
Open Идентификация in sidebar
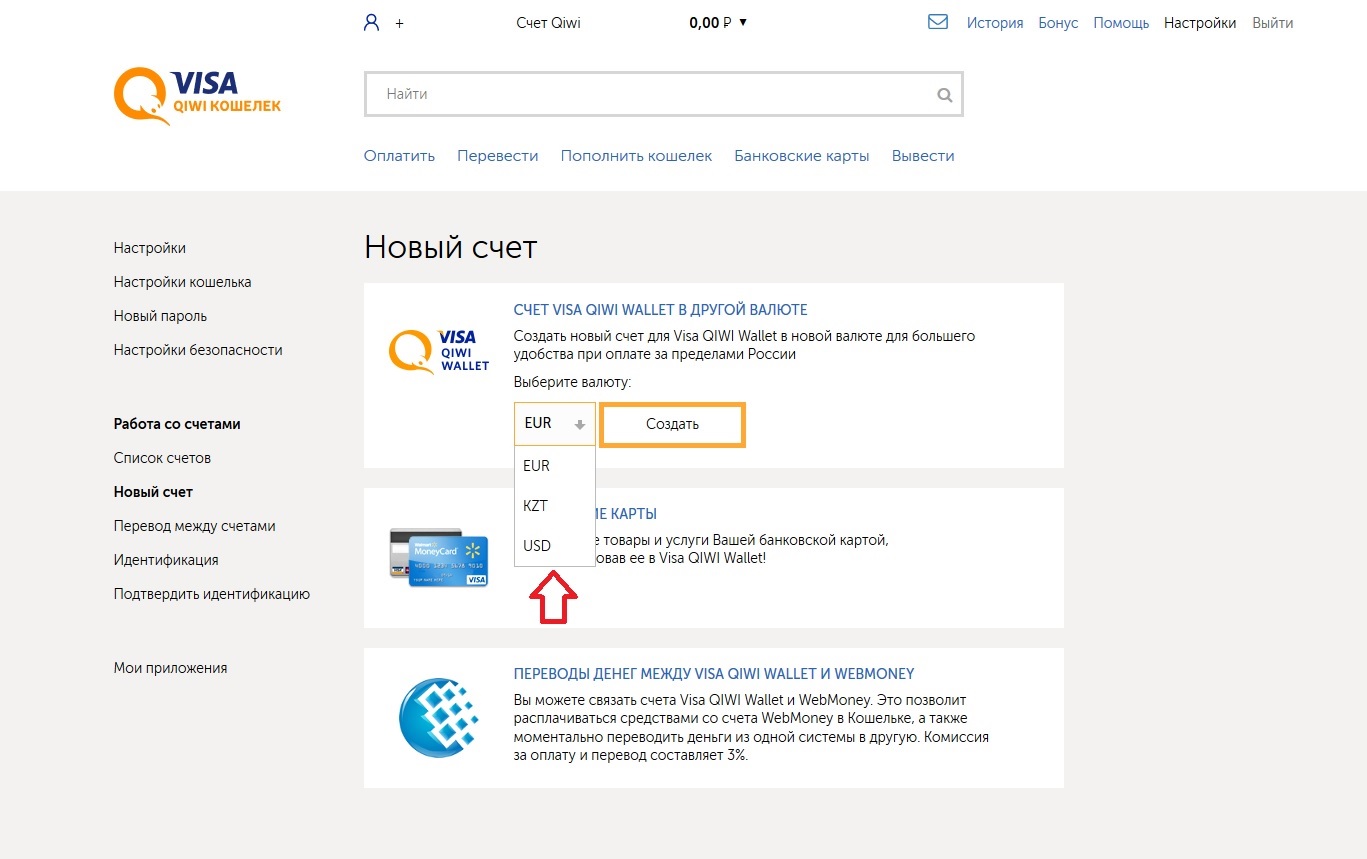(166, 560)
